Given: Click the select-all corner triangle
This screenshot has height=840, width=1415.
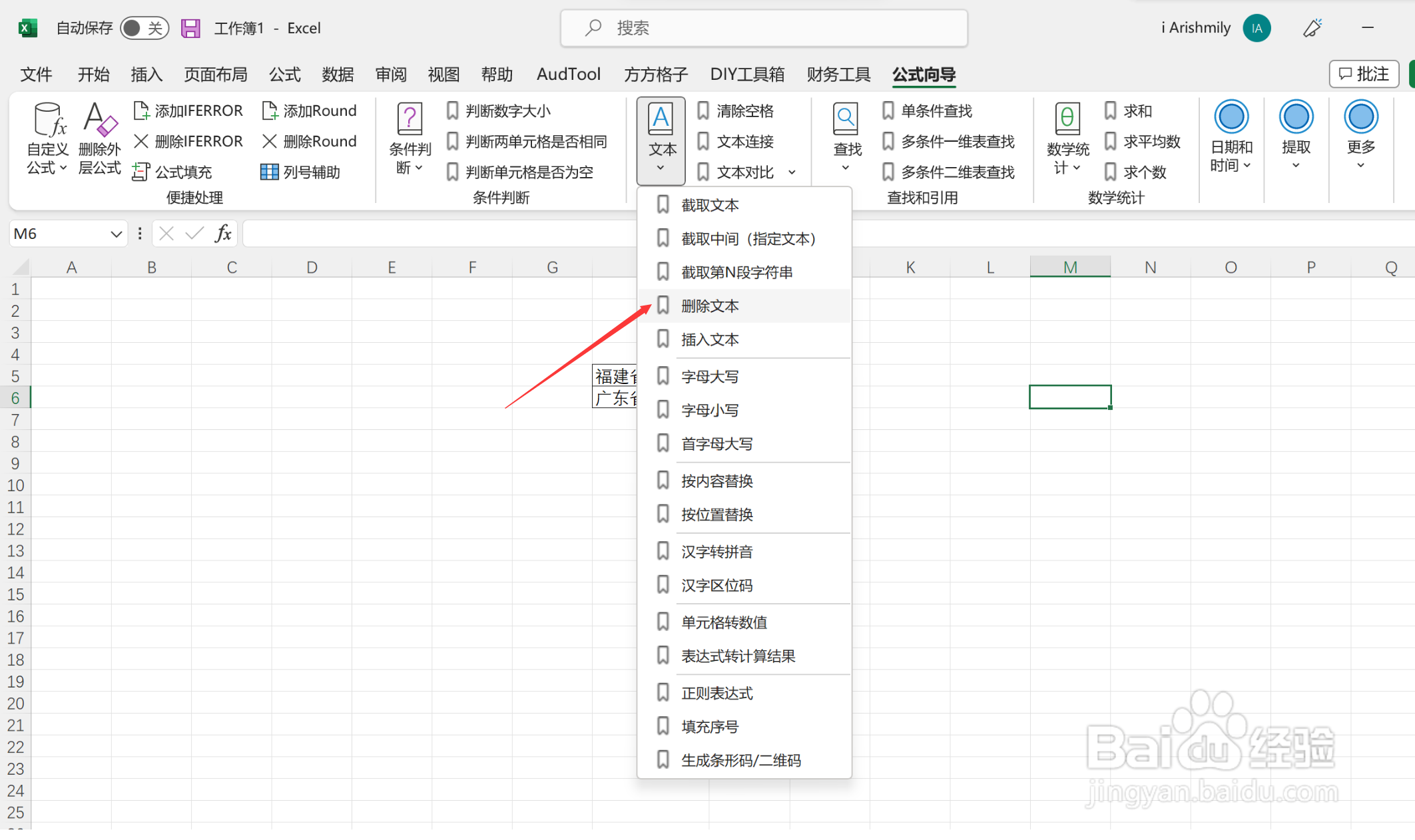Looking at the screenshot, I should pyautogui.click(x=21, y=267).
